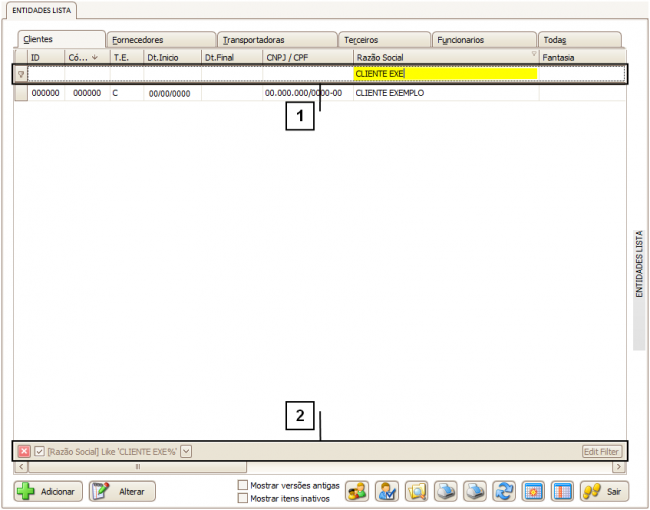Enable Mostrar versões antigas checkbox
The height and width of the screenshot is (510, 650).
[x=243, y=485]
